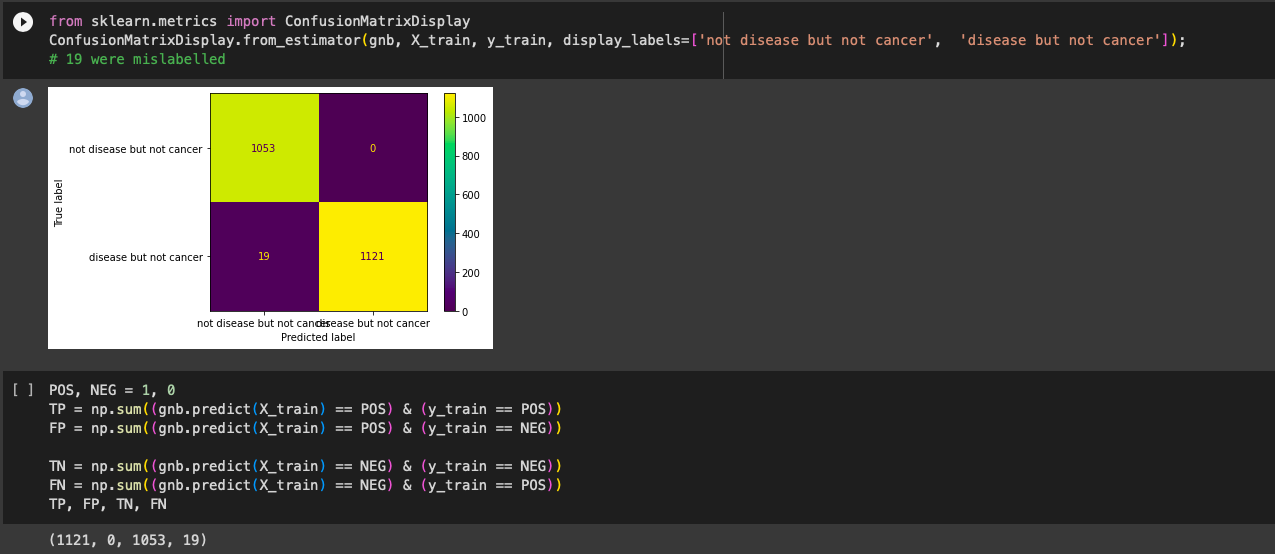Run the ConfusionMatrixDisplay code cell

pos(23,22)
